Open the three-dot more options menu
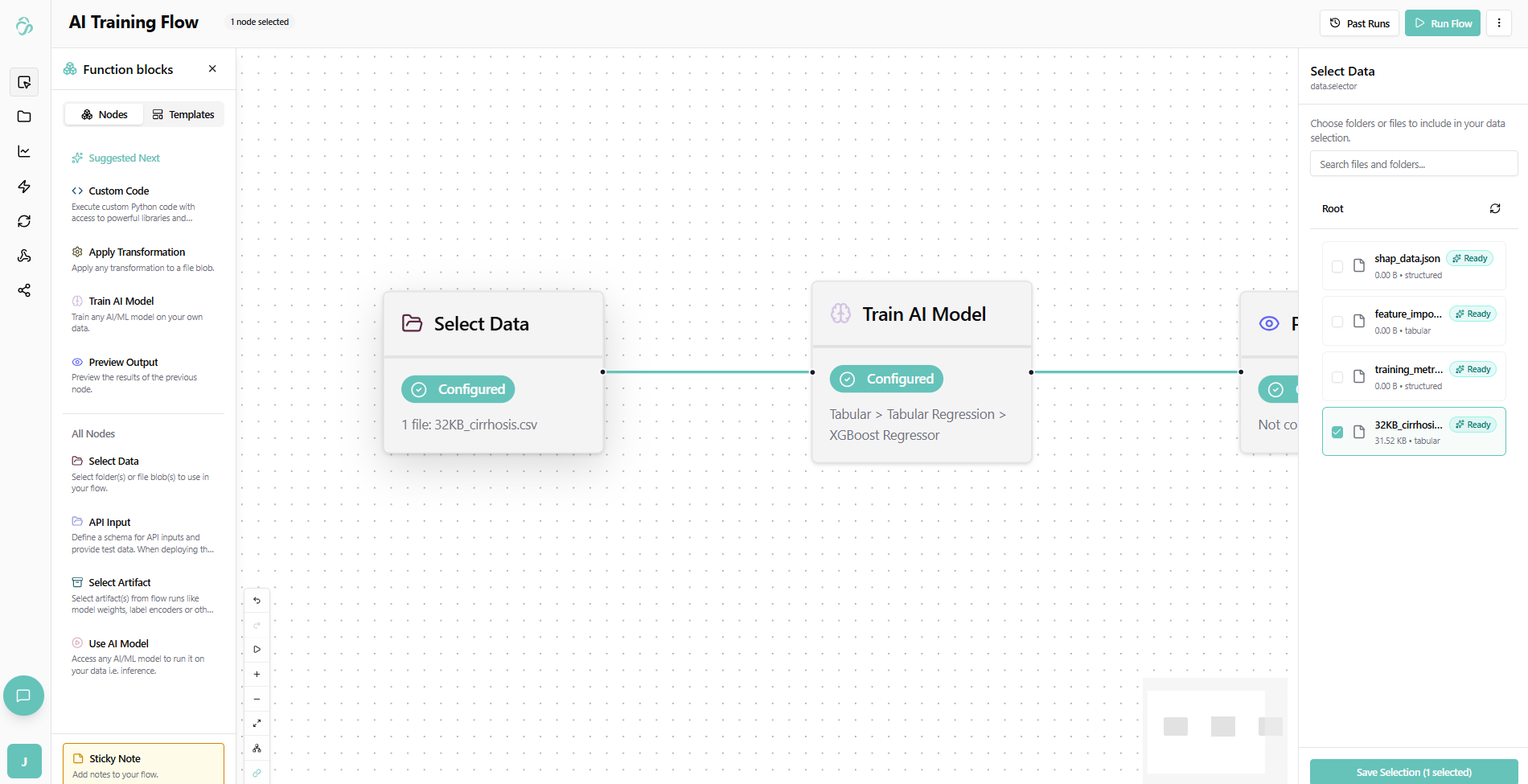1528x784 pixels. point(1498,23)
